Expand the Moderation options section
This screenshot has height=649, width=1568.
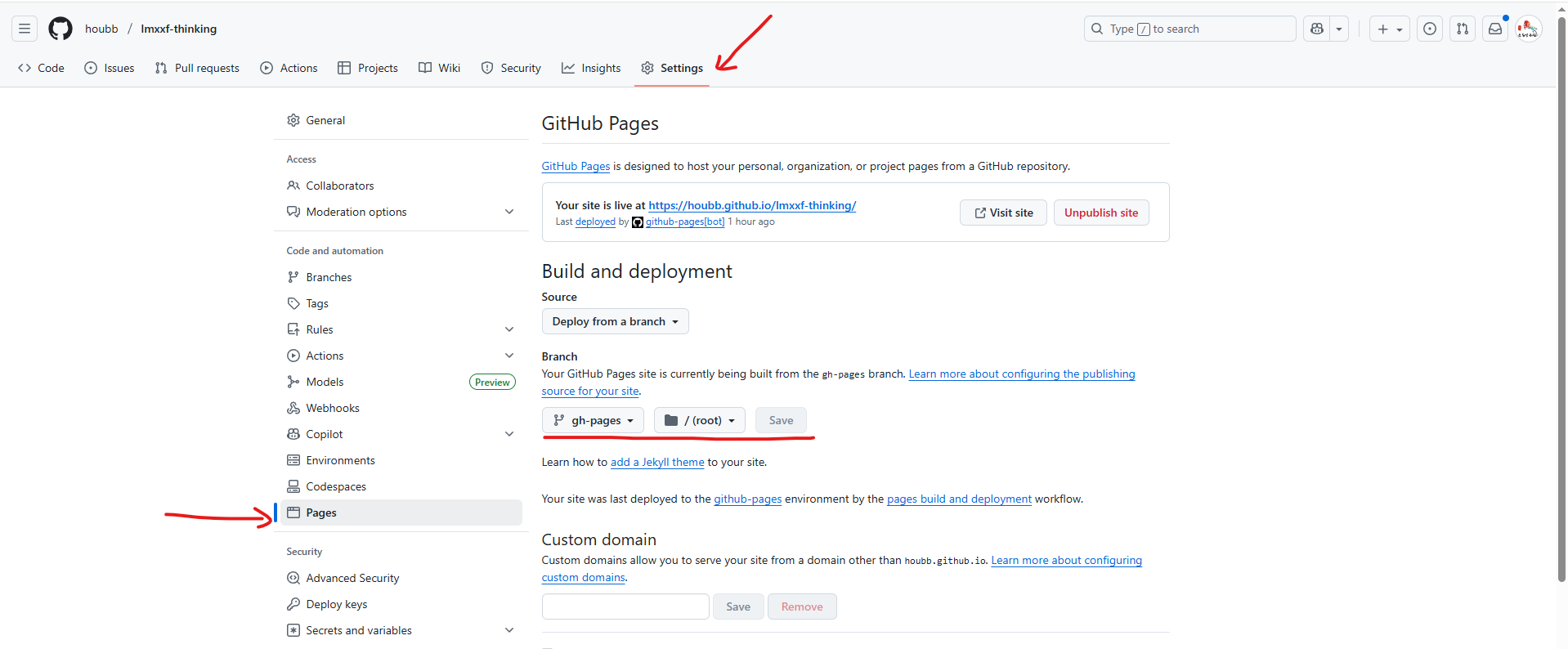pos(401,212)
